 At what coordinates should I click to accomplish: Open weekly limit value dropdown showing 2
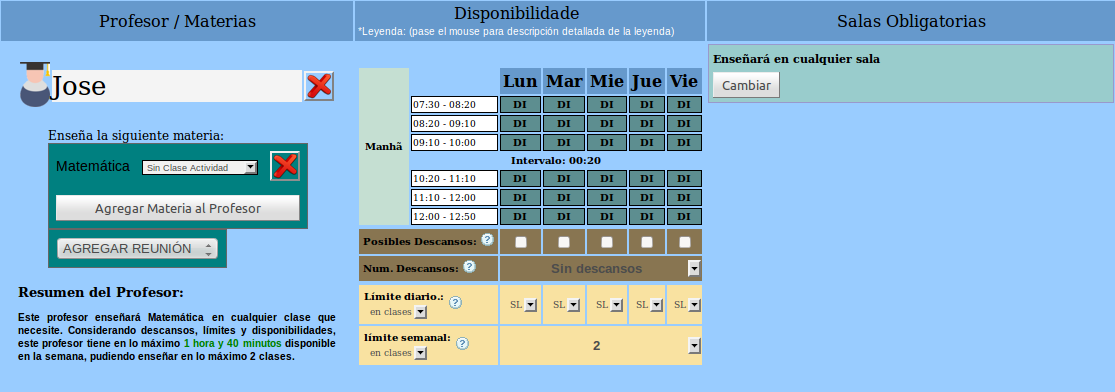coord(601,346)
